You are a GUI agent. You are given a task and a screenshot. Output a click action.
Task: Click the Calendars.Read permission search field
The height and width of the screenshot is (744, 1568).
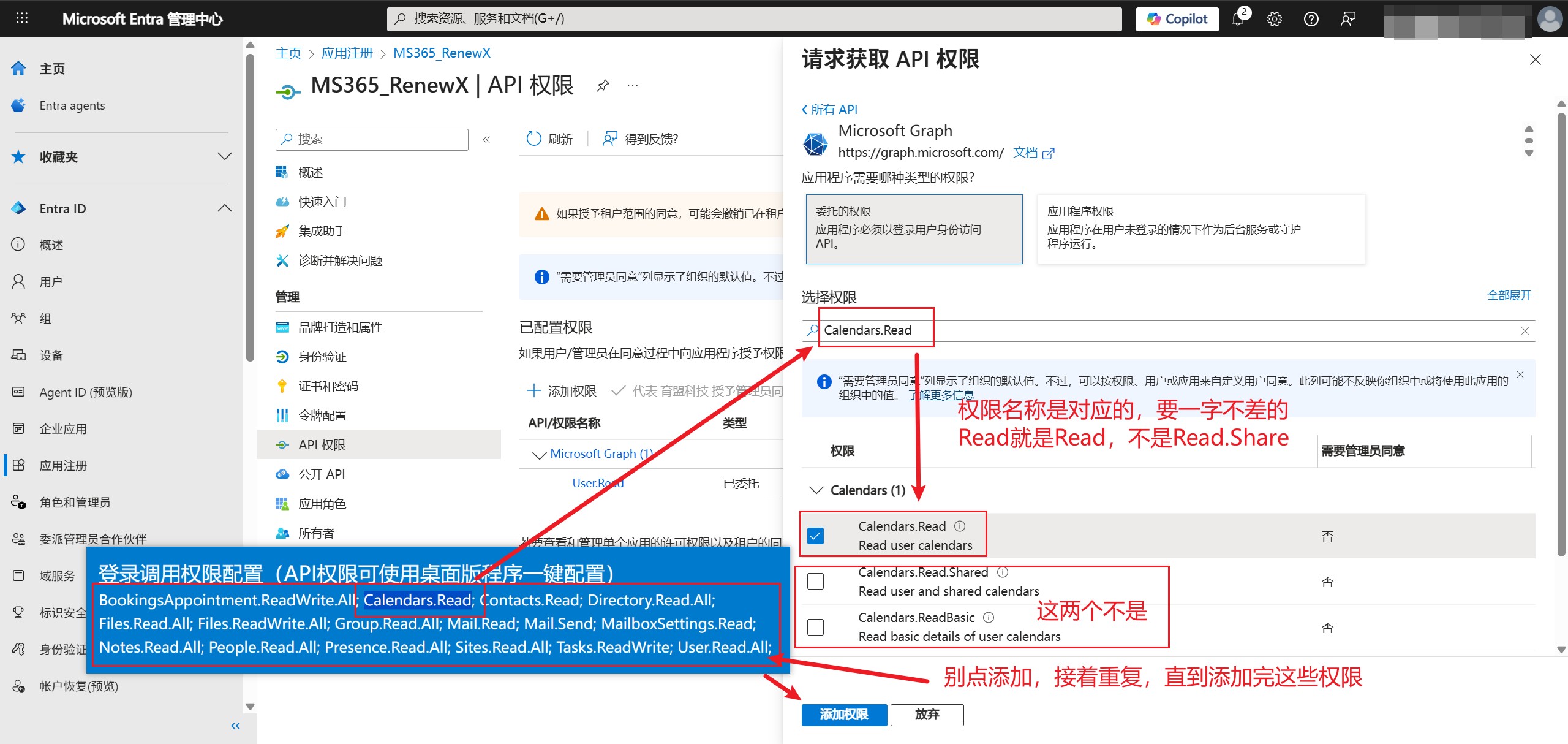(1168, 331)
